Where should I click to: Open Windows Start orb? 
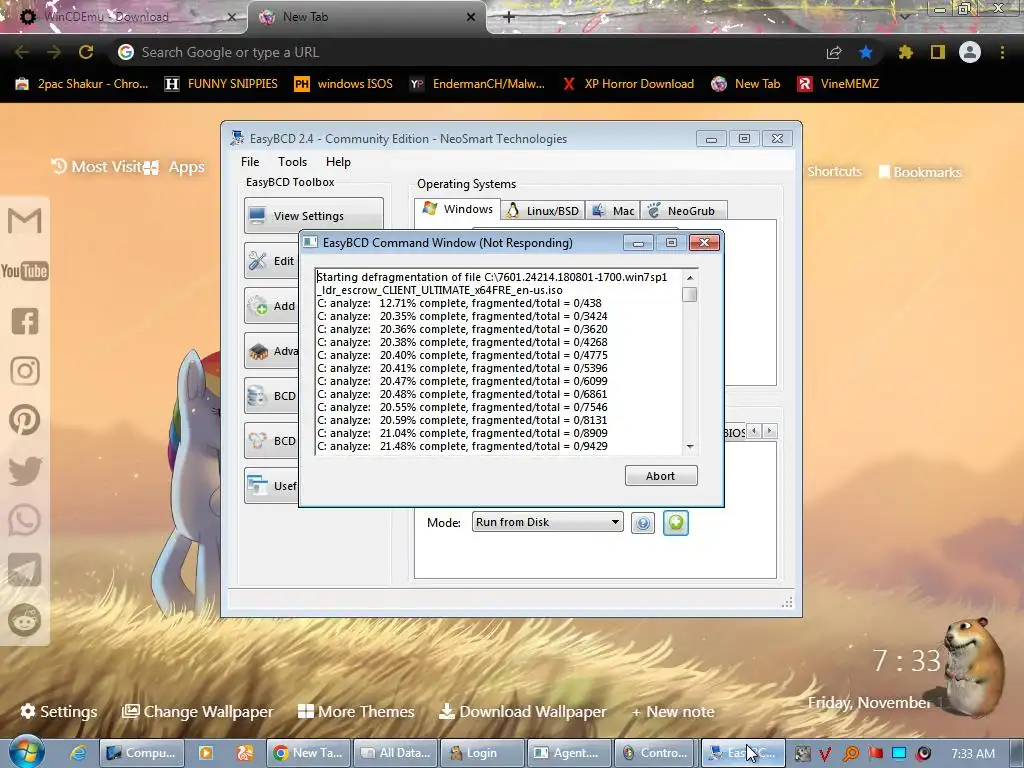[x=26, y=752]
